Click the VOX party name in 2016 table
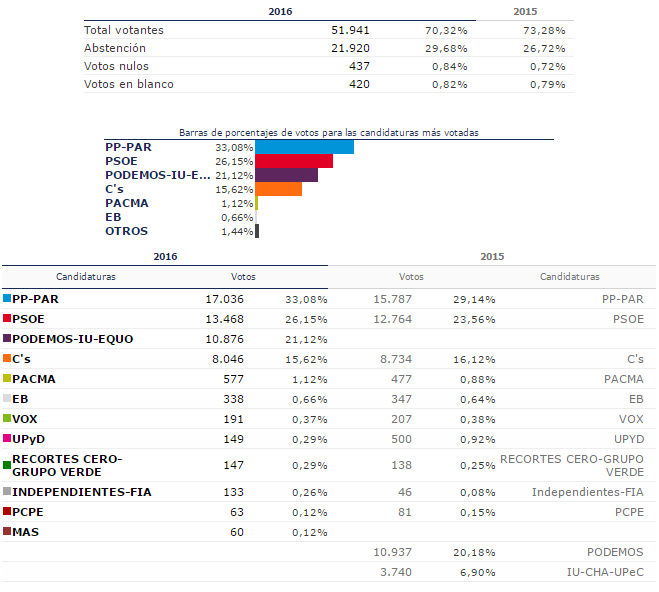Screen dimensions: 659x592 coord(25,419)
